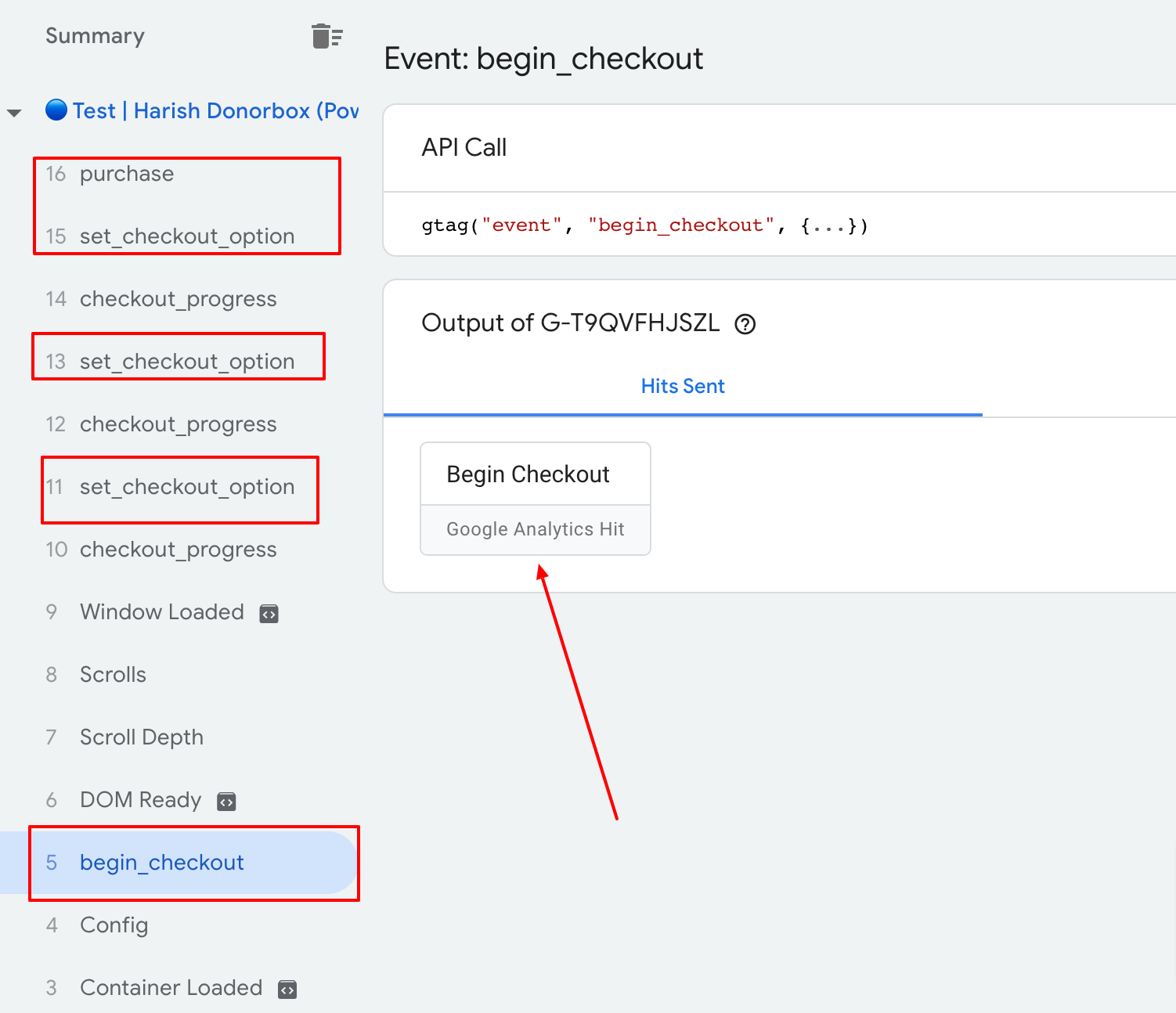Click the clear events trash icon
The image size is (1176, 1013).
[x=326, y=36]
